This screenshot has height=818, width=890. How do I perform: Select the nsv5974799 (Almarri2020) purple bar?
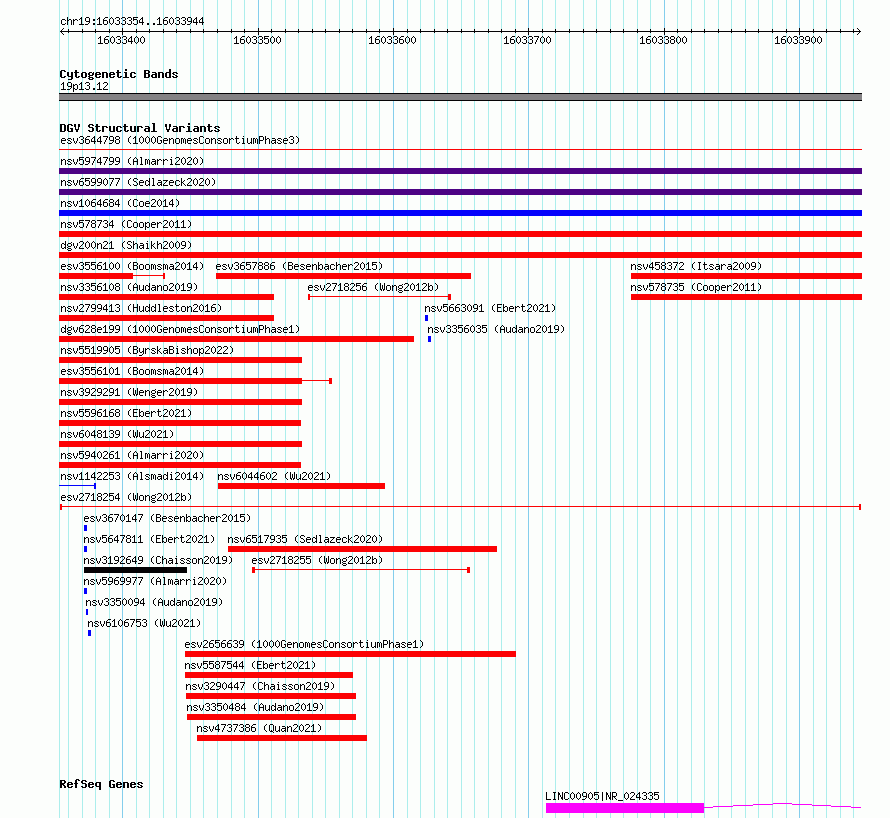point(460,171)
